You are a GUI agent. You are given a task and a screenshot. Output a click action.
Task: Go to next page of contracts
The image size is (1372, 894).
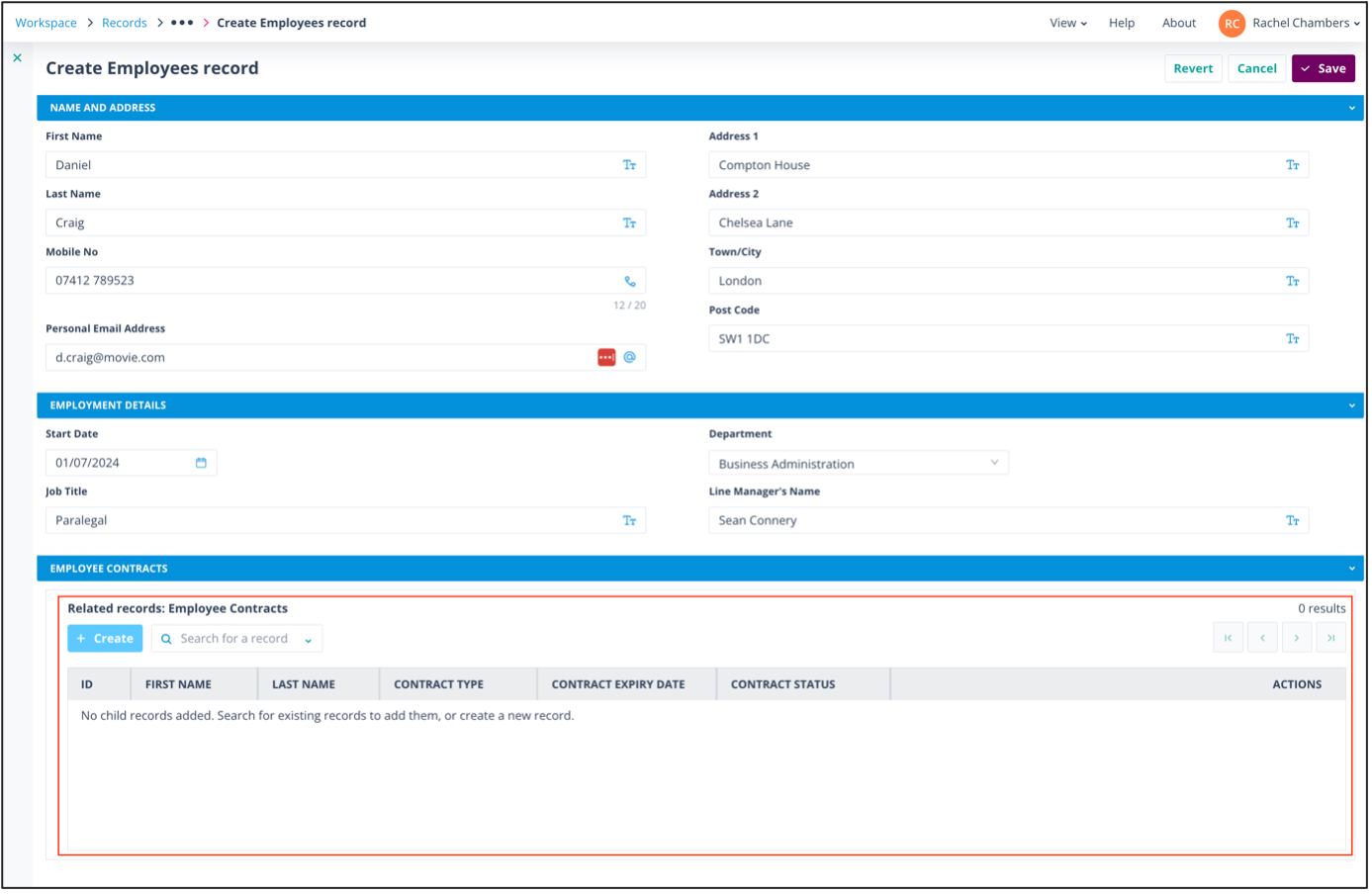pyautogui.click(x=1297, y=639)
